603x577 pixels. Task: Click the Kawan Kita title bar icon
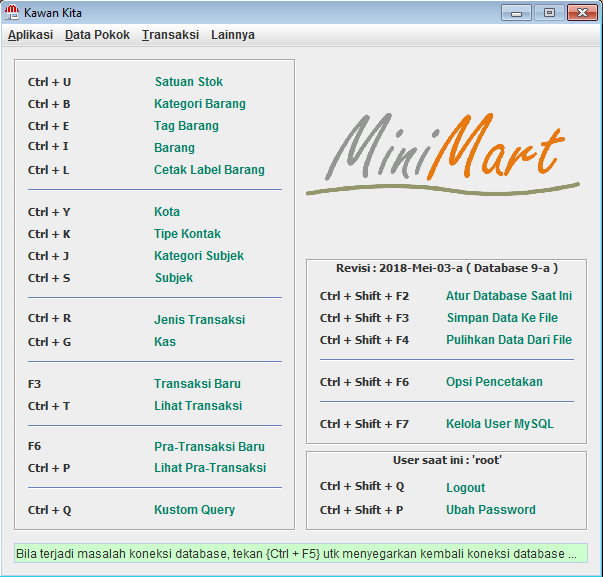point(13,13)
